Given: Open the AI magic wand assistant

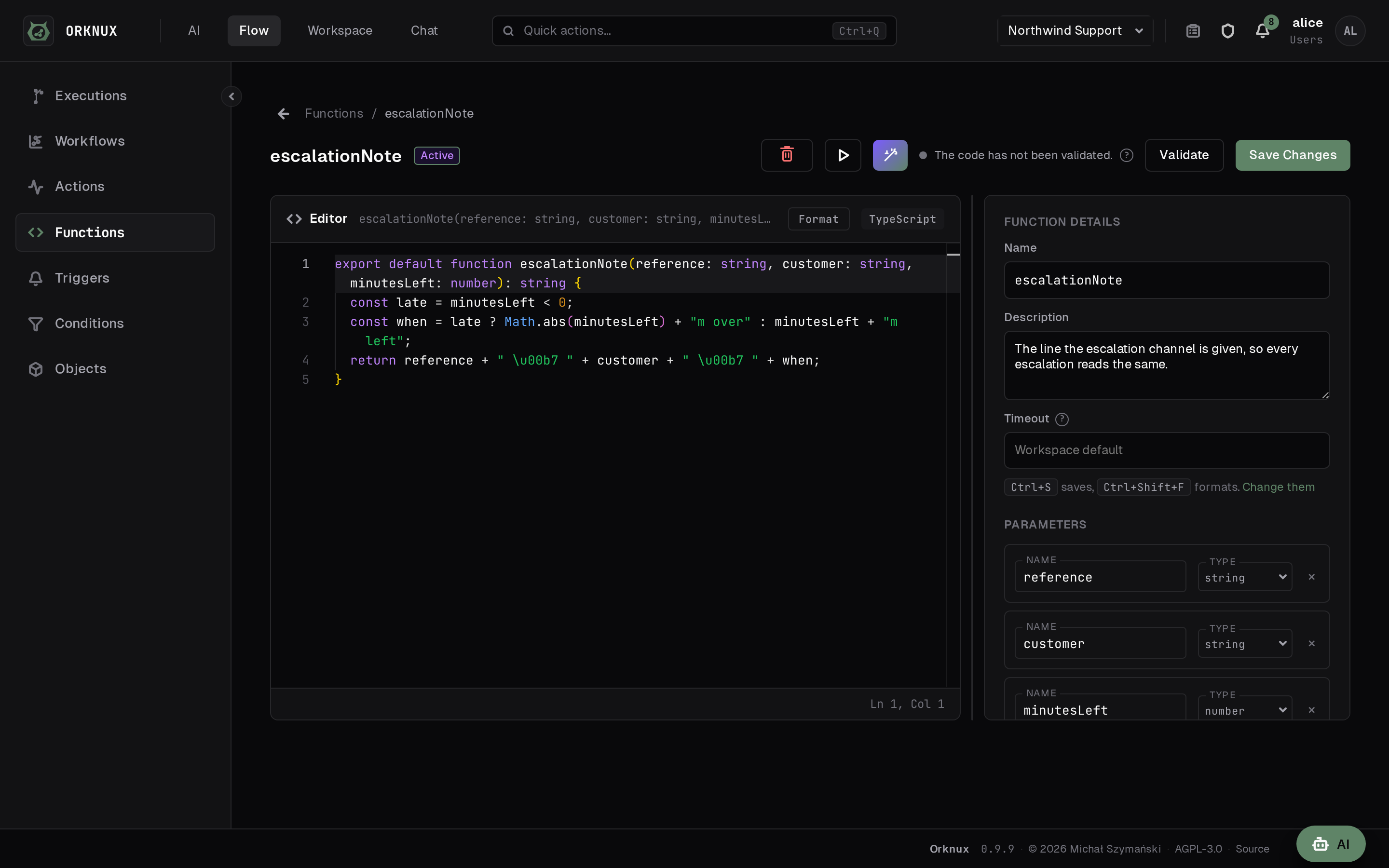Looking at the screenshot, I should tap(890, 155).
